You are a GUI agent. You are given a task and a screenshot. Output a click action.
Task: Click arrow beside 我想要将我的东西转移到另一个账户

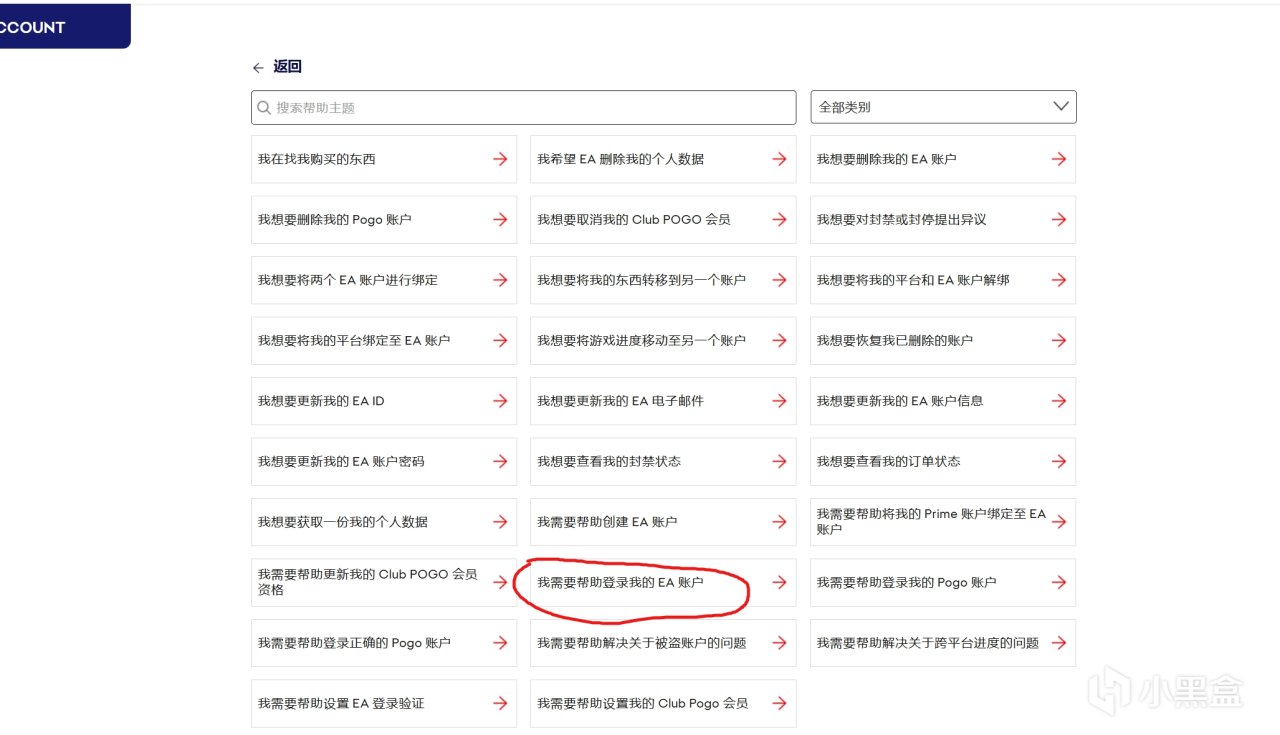[x=779, y=280]
